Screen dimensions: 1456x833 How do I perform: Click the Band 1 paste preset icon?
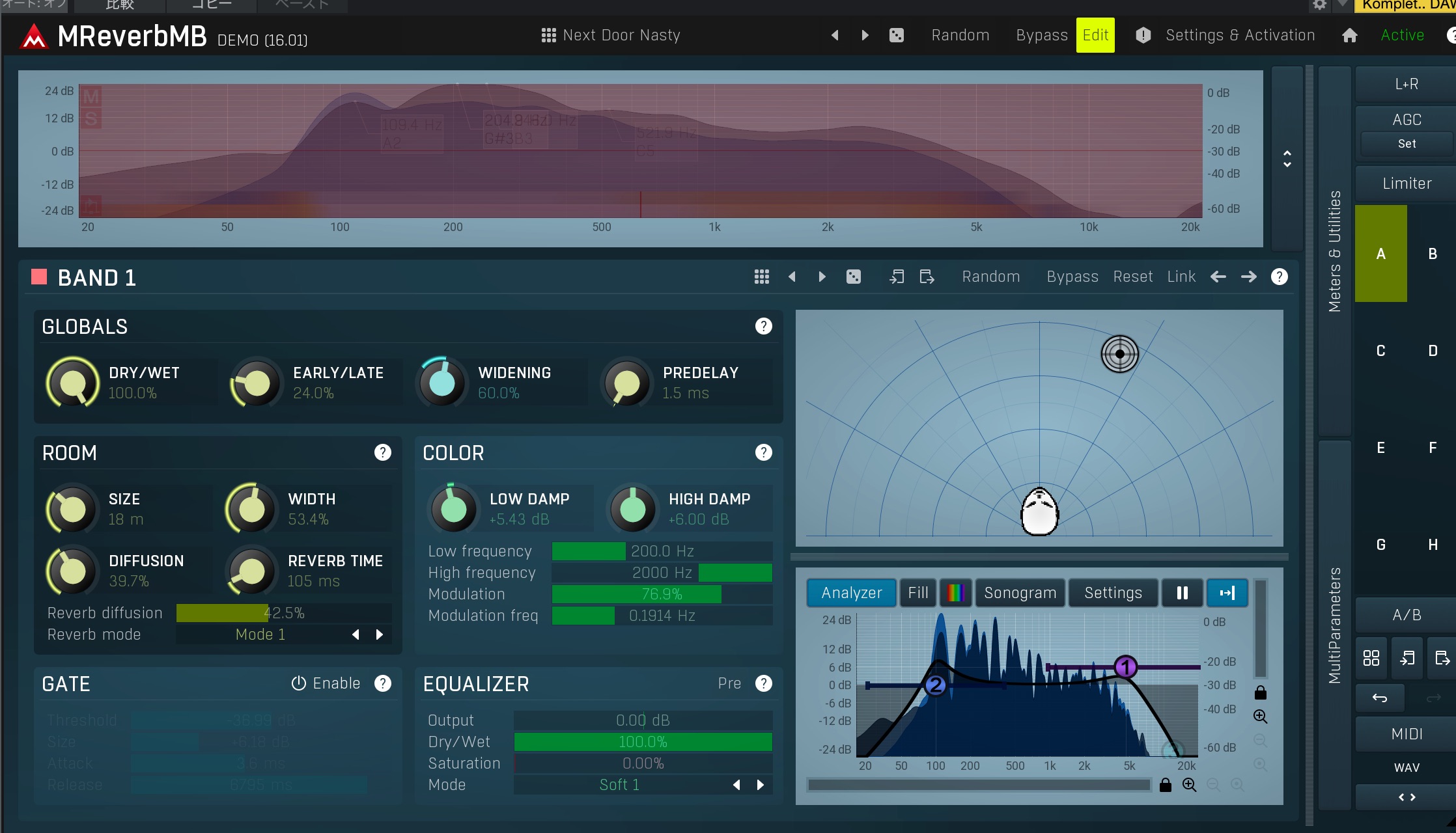click(x=927, y=277)
